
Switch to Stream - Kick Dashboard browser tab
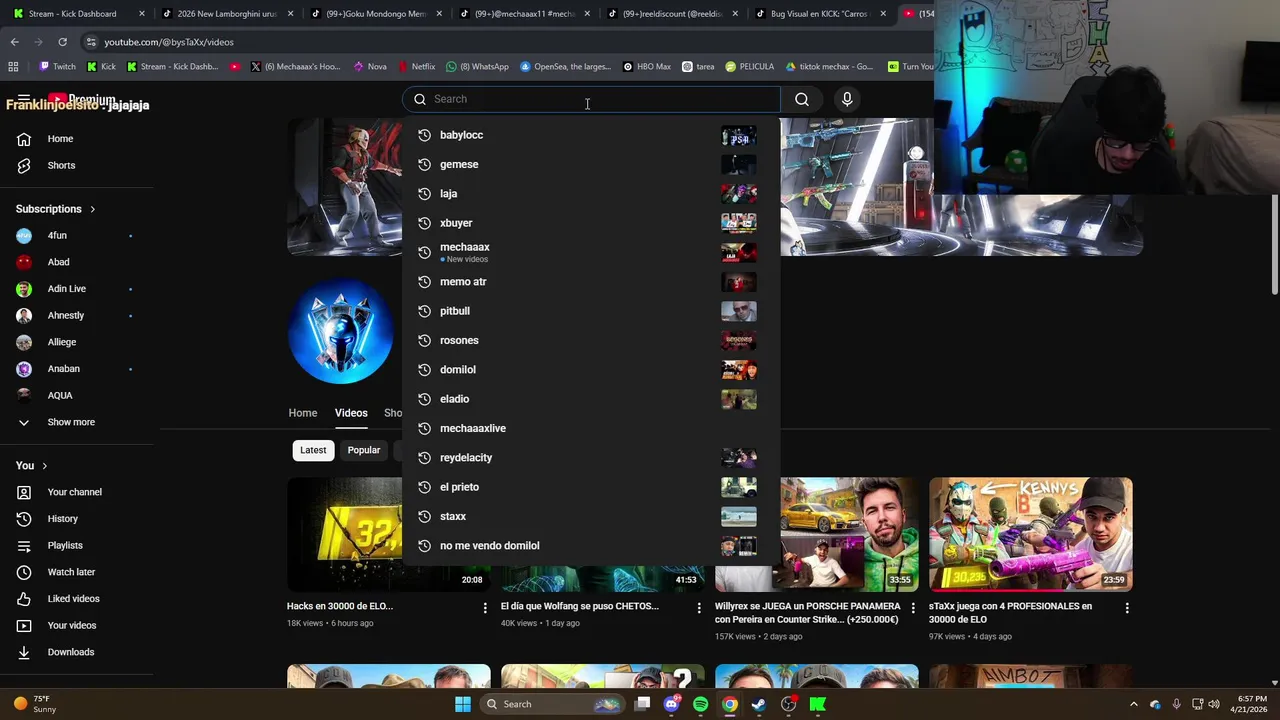78,14
